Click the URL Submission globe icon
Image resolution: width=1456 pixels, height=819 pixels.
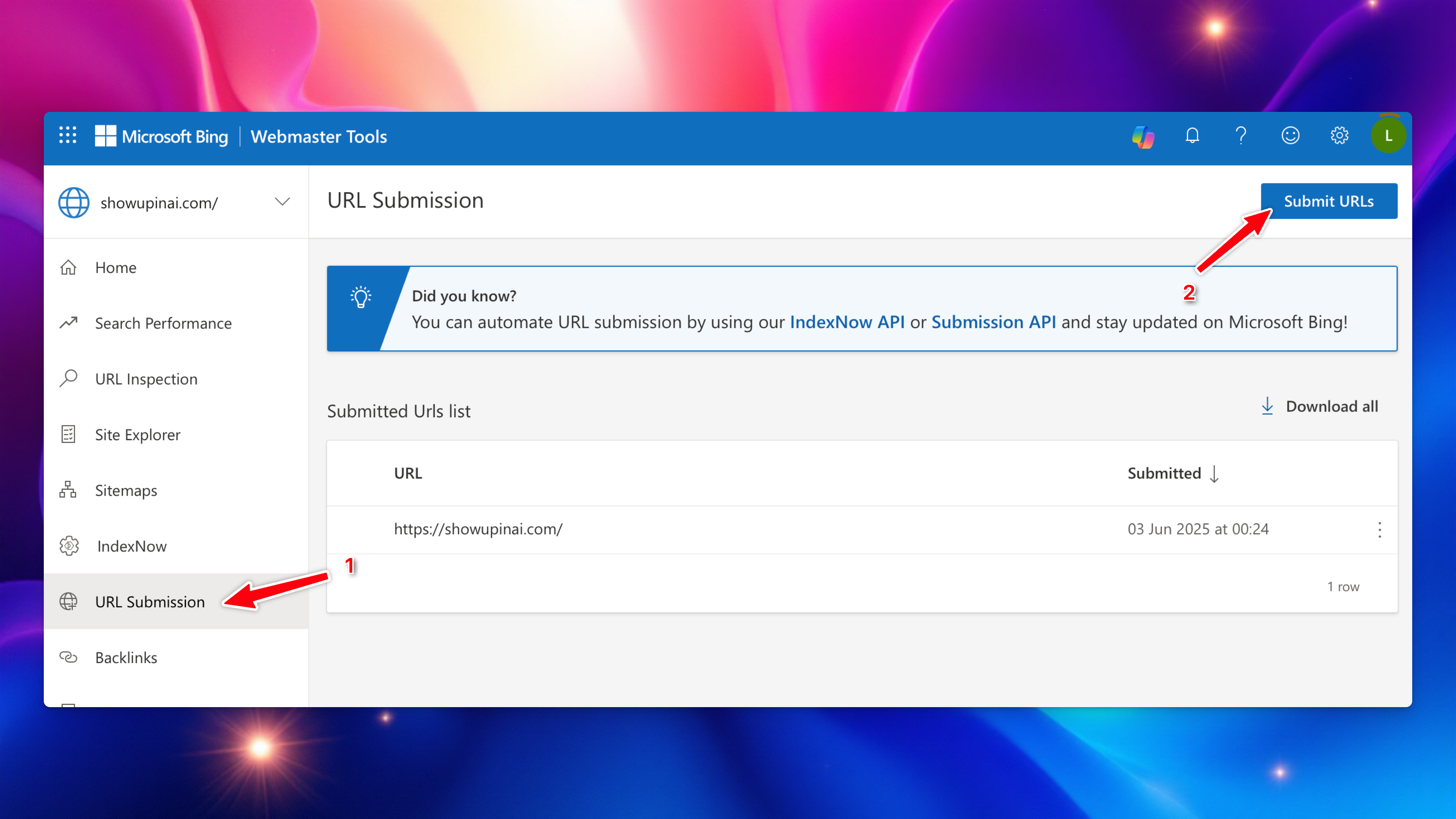[68, 601]
